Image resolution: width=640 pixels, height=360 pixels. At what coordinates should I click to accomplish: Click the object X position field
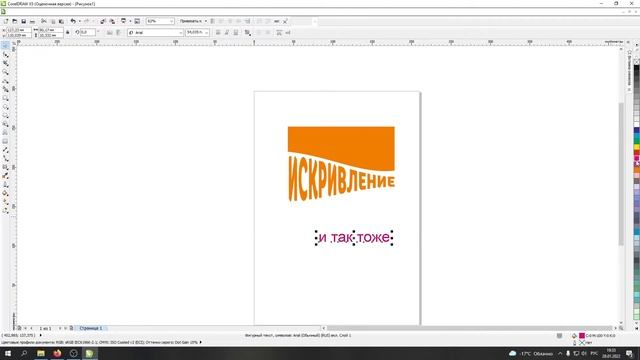click(x=19, y=30)
